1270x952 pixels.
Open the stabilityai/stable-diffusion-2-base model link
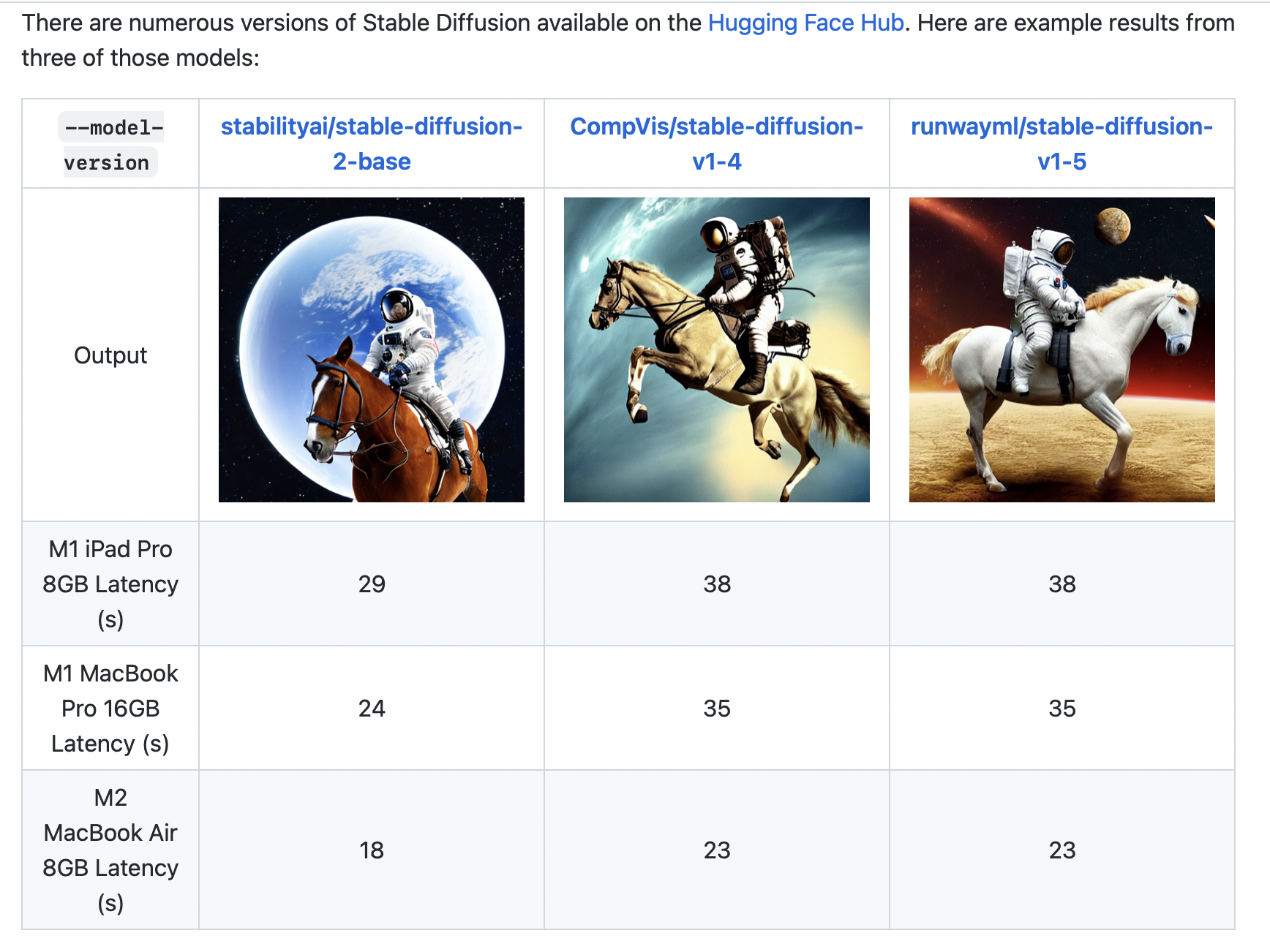click(372, 144)
